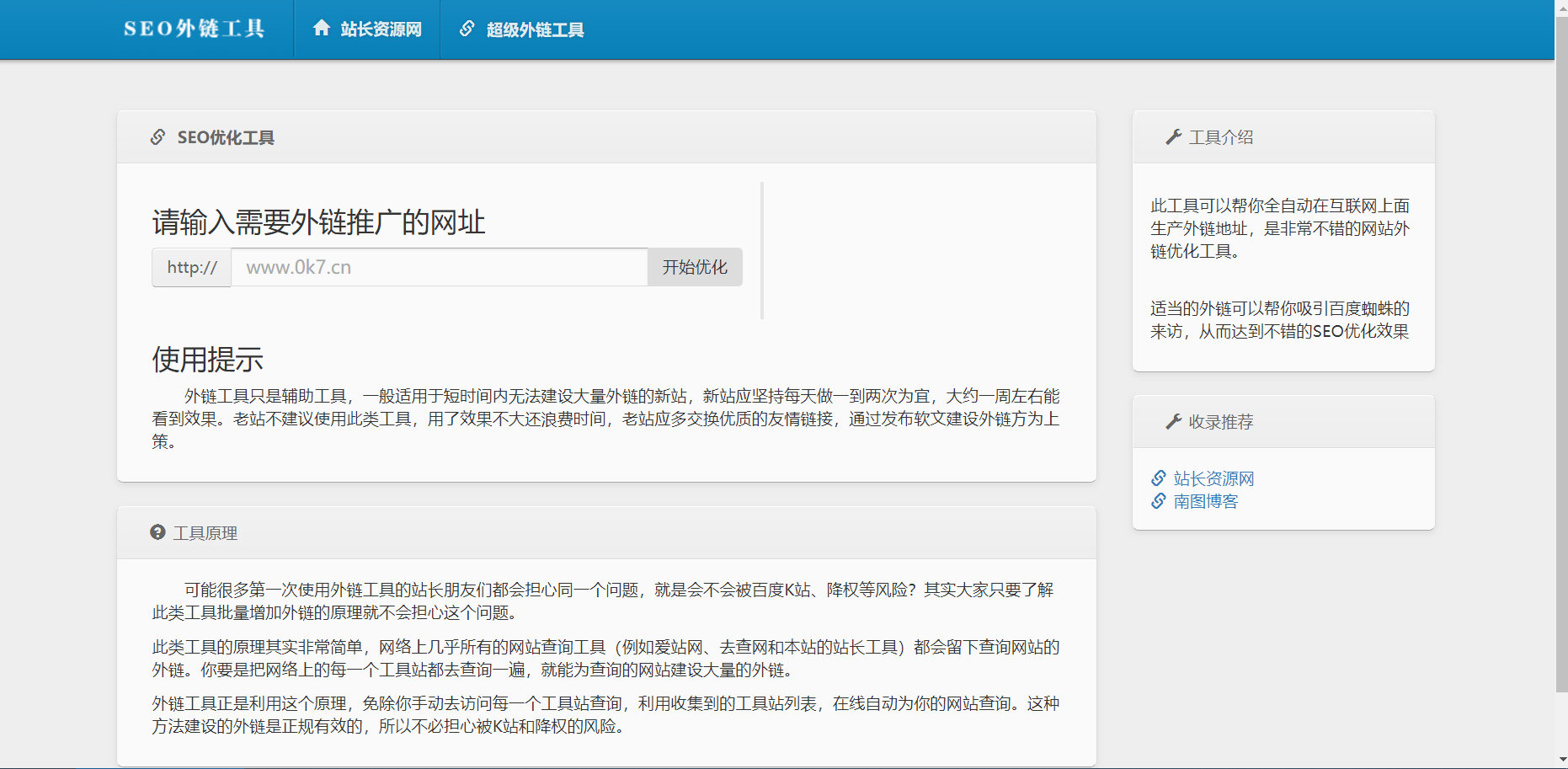The image size is (1568, 769).
Task: Click the question mark icon beside 工具原理
Action: click(157, 532)
